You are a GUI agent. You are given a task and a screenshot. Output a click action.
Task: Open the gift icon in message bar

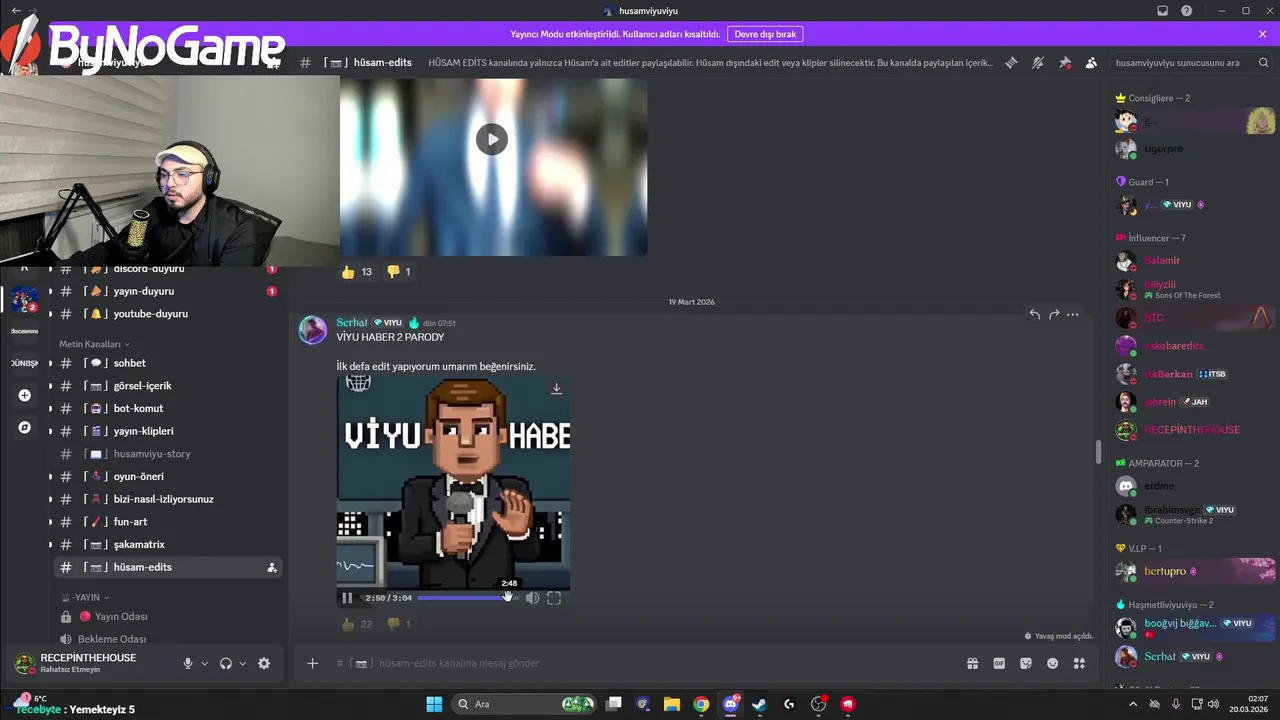pos(972,663)
